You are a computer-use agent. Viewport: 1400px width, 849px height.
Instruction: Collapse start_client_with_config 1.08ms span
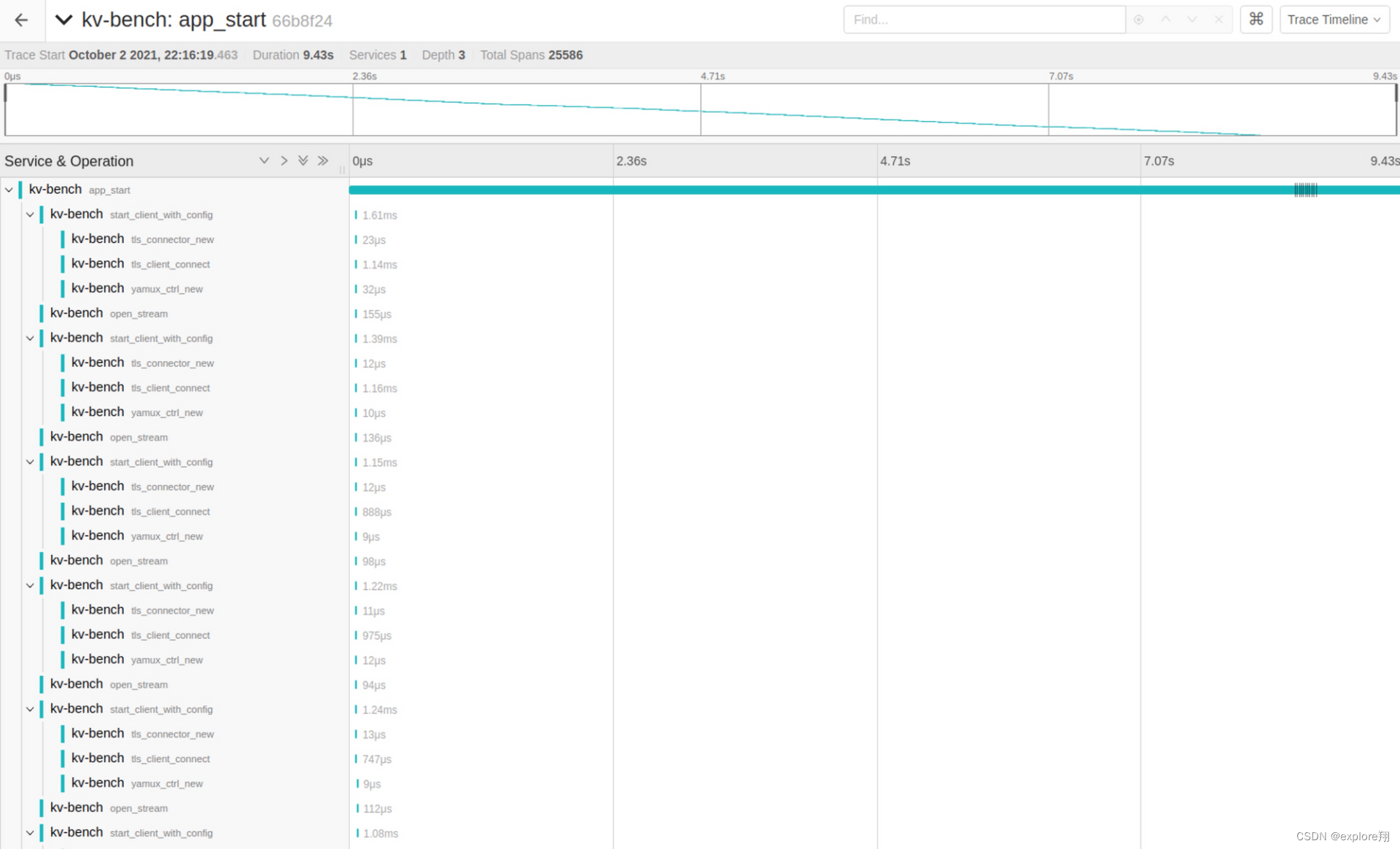[30, 833]
